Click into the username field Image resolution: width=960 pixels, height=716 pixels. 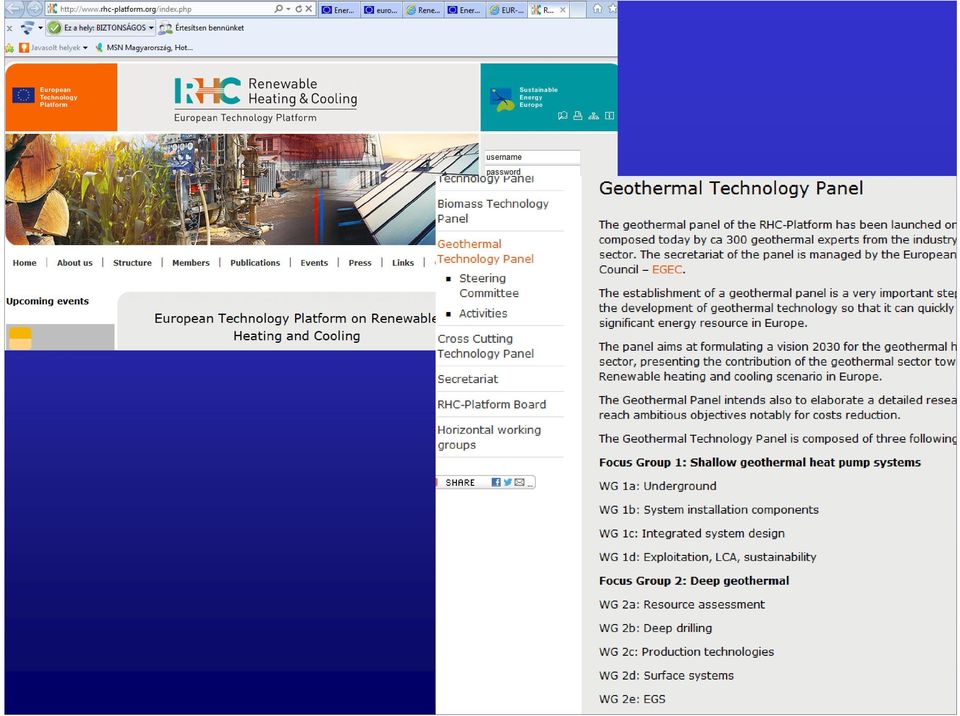coord(532,157)
